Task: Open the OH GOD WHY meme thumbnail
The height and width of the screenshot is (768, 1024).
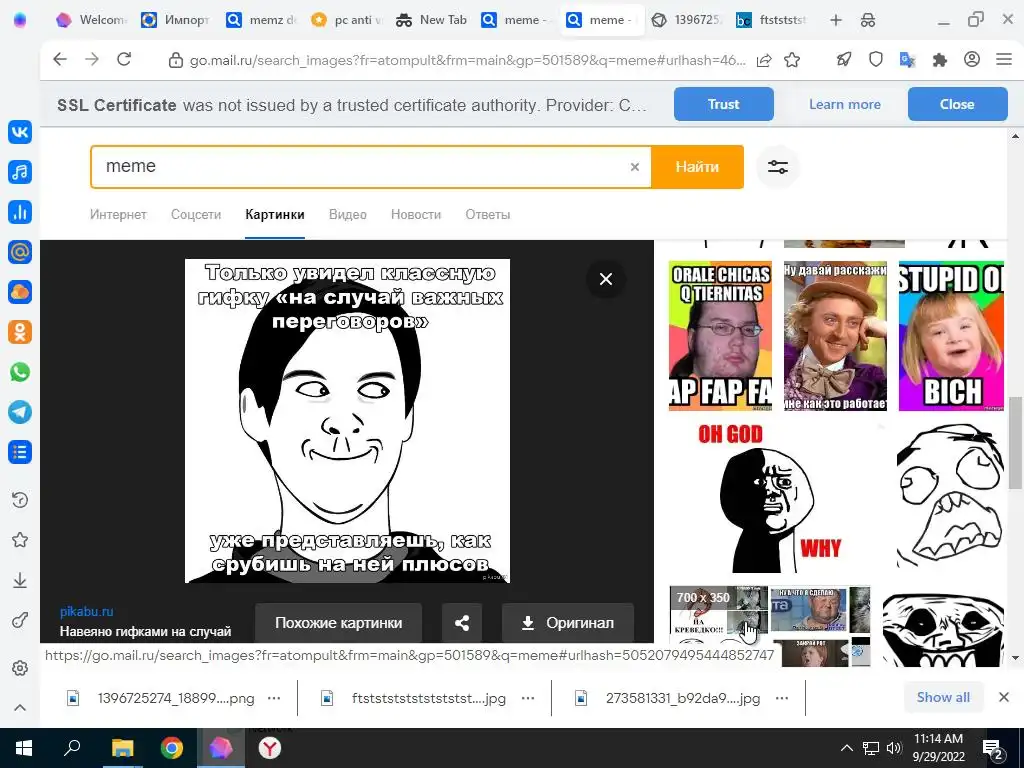Action: coord(776,498)
